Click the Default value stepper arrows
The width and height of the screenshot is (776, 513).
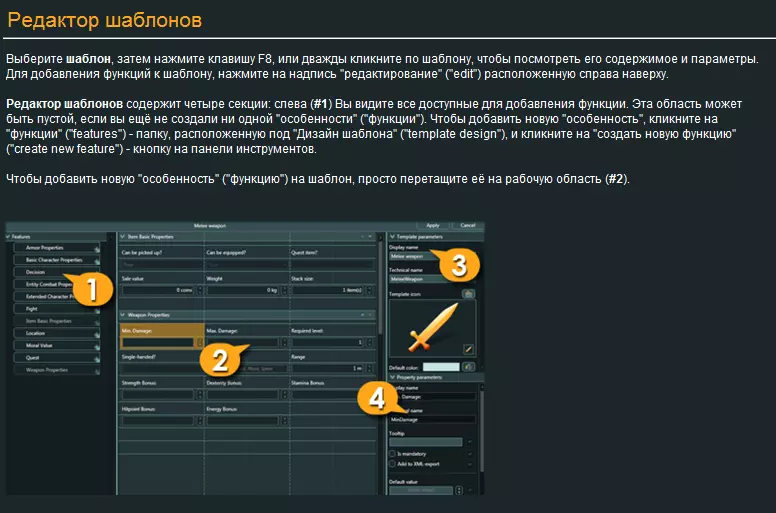tap(459, 490)
